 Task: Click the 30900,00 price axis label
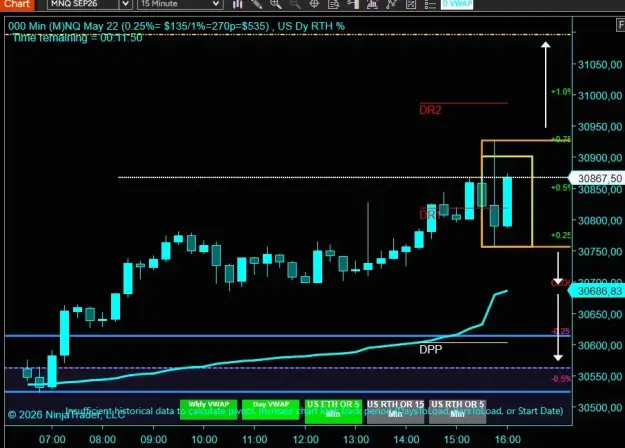point(600,158)
